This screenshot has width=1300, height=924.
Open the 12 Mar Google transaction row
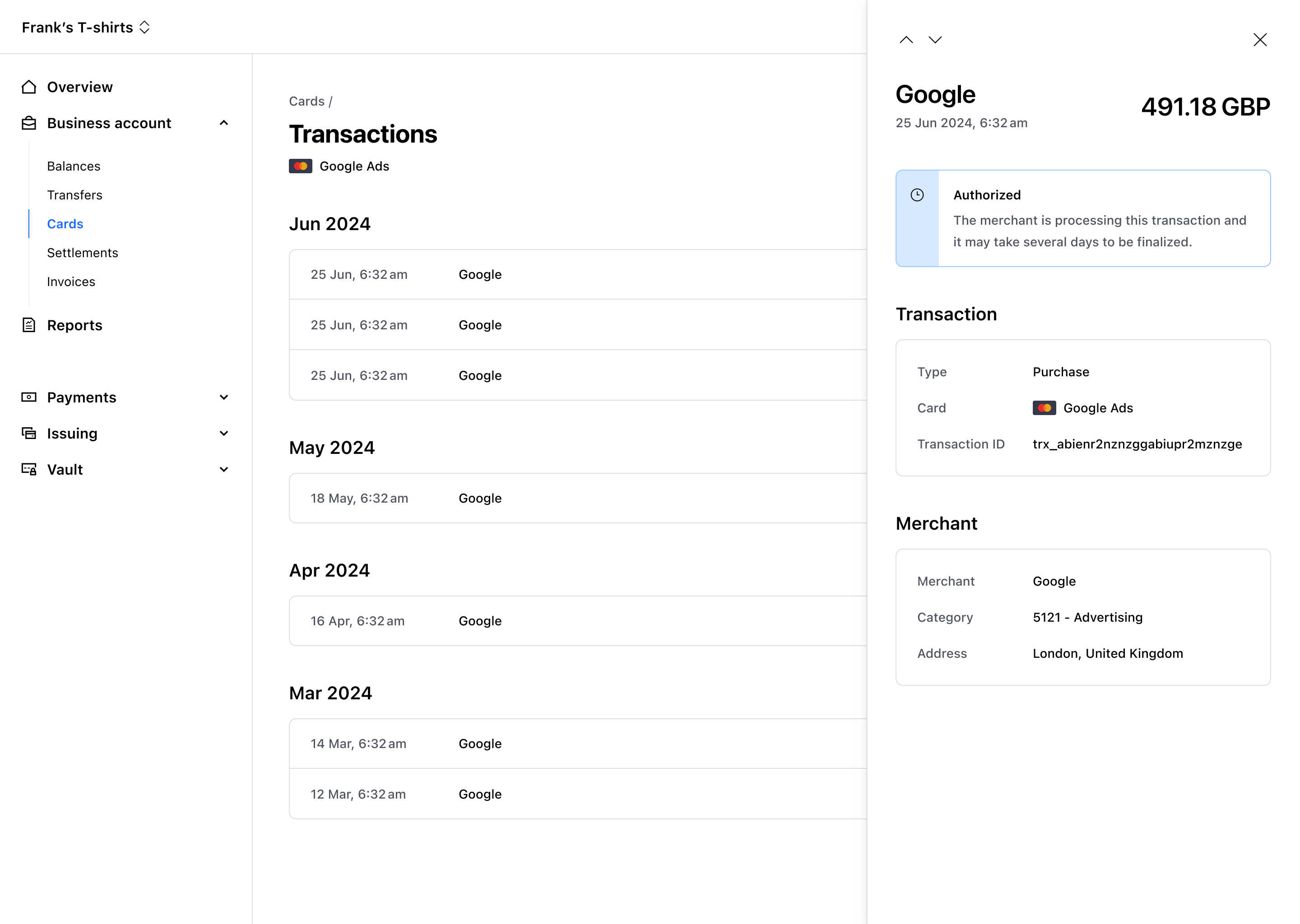[578, 794]
